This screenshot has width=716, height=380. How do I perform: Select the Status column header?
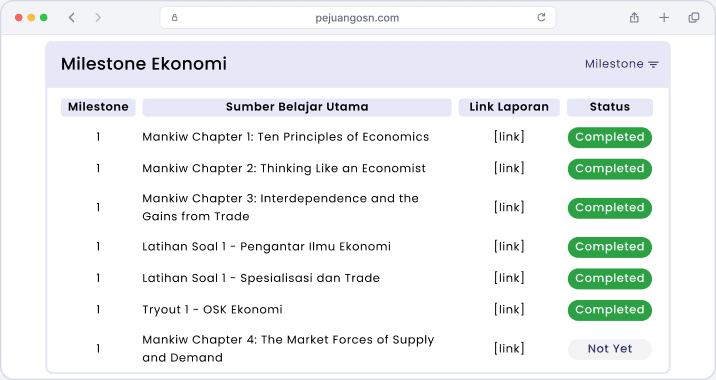[x=610, y=107]
